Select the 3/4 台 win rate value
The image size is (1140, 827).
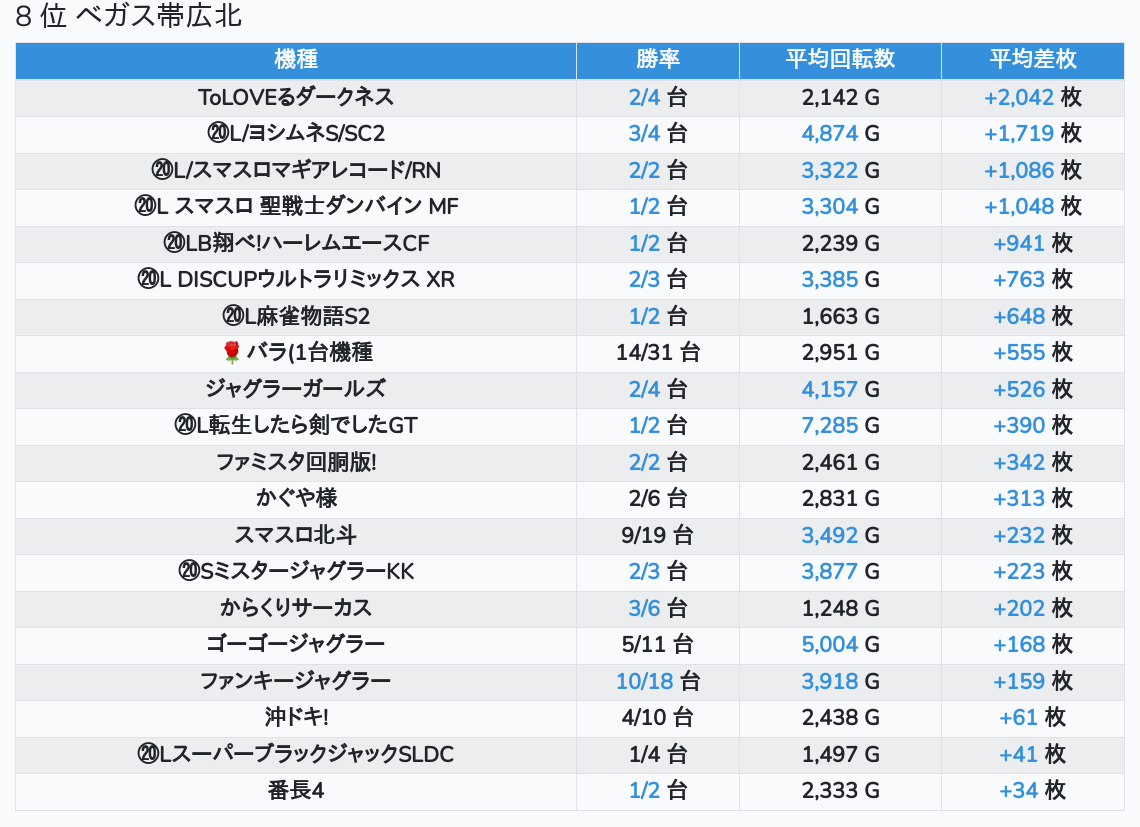[x=658, y=134]
